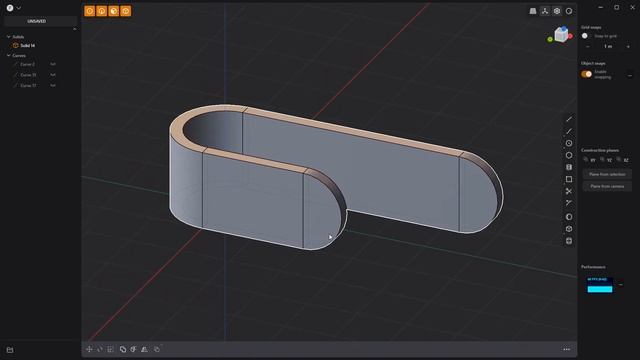
Task: Click the FPS performance graph
Action: (x=600, y=285)
